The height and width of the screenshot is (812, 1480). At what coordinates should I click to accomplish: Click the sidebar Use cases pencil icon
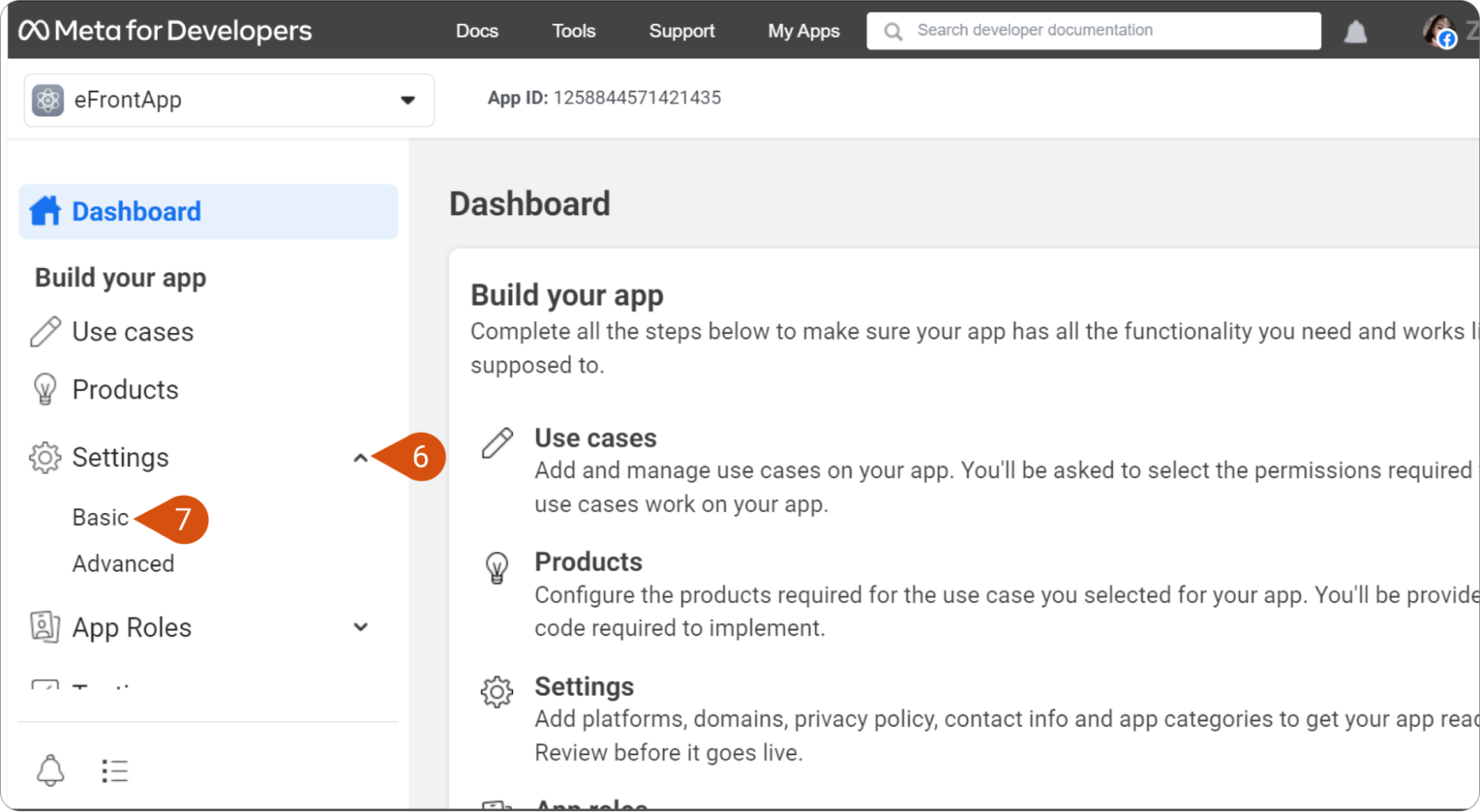[45, 332]
